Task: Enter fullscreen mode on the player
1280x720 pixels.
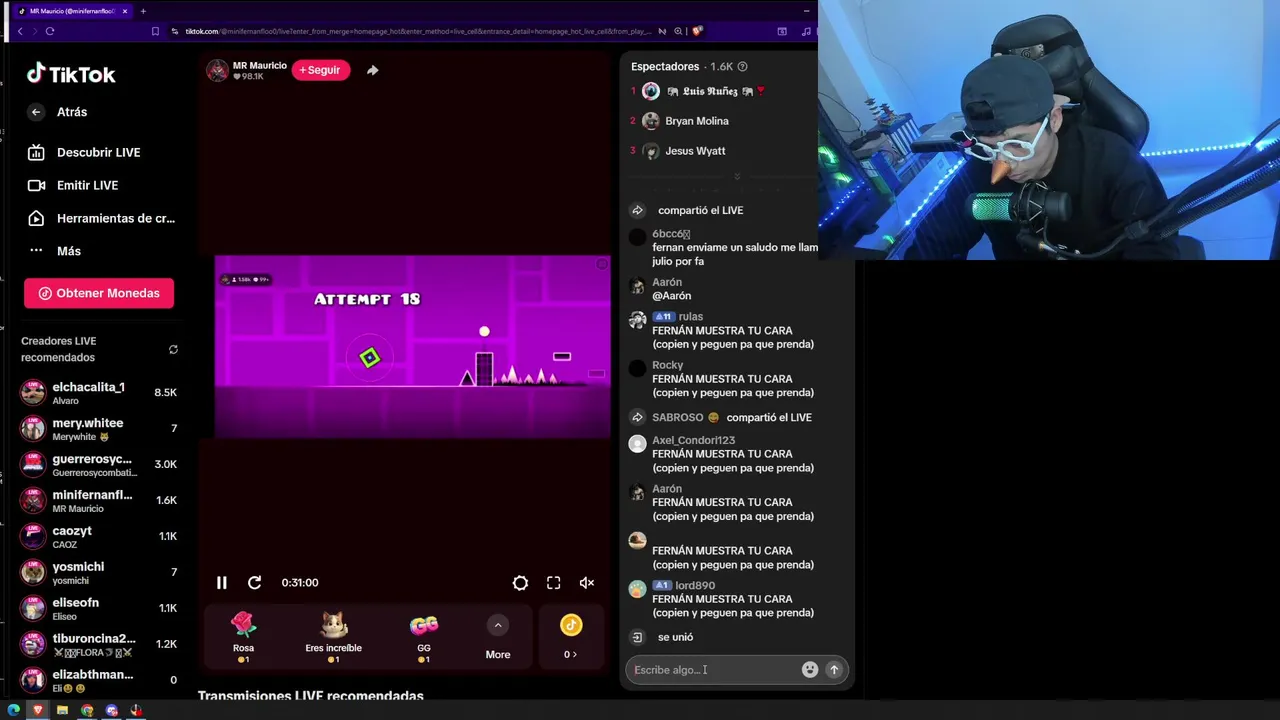Action: point(554,583)
